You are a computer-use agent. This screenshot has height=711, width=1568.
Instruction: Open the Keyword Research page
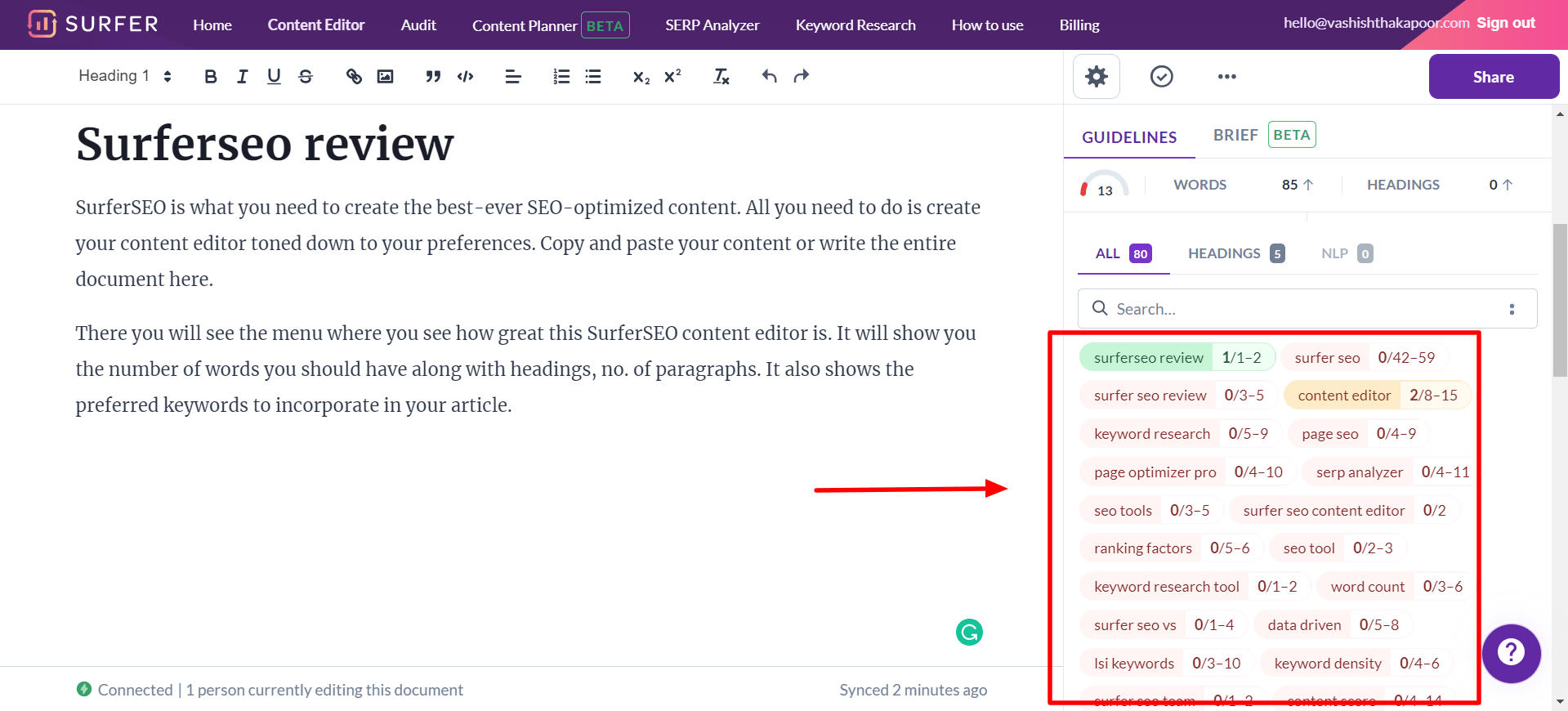855,25
